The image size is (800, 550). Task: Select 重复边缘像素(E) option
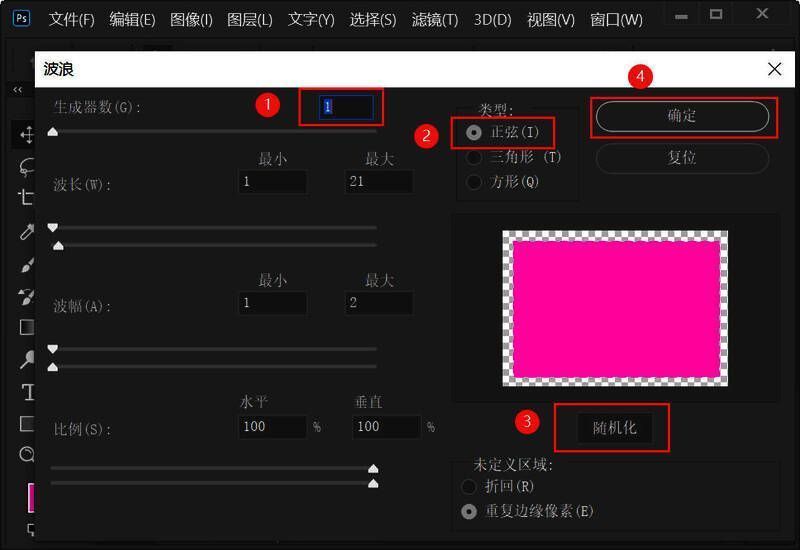point(527,511)
